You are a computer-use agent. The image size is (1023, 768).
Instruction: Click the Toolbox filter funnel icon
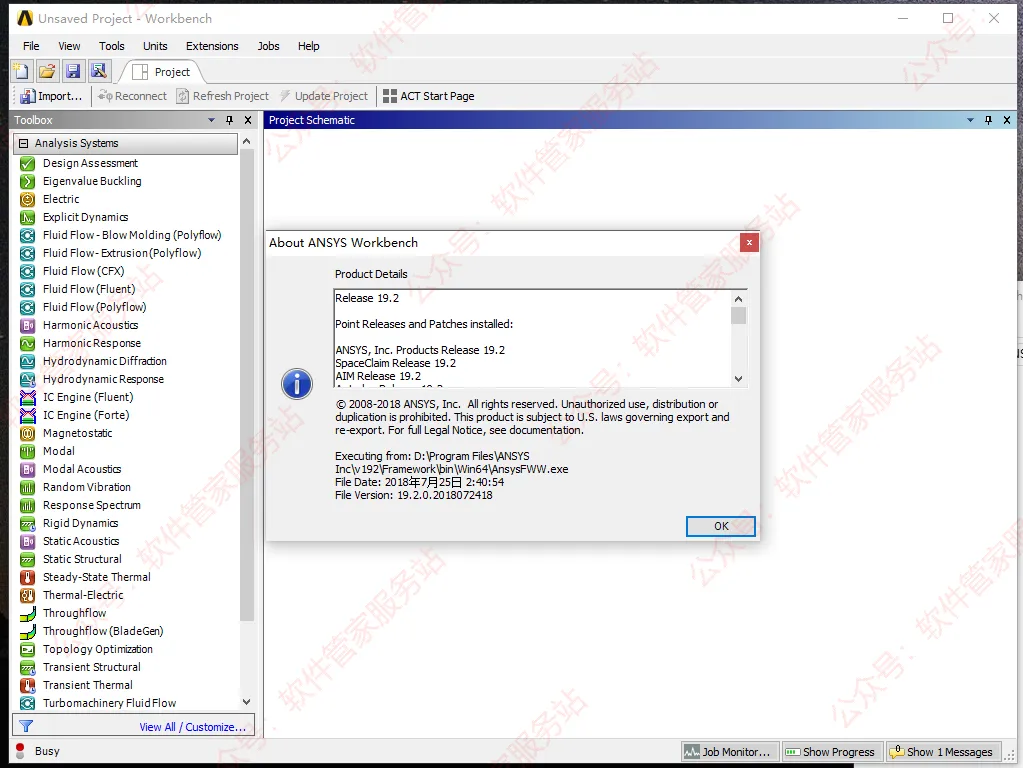(26, 726)
